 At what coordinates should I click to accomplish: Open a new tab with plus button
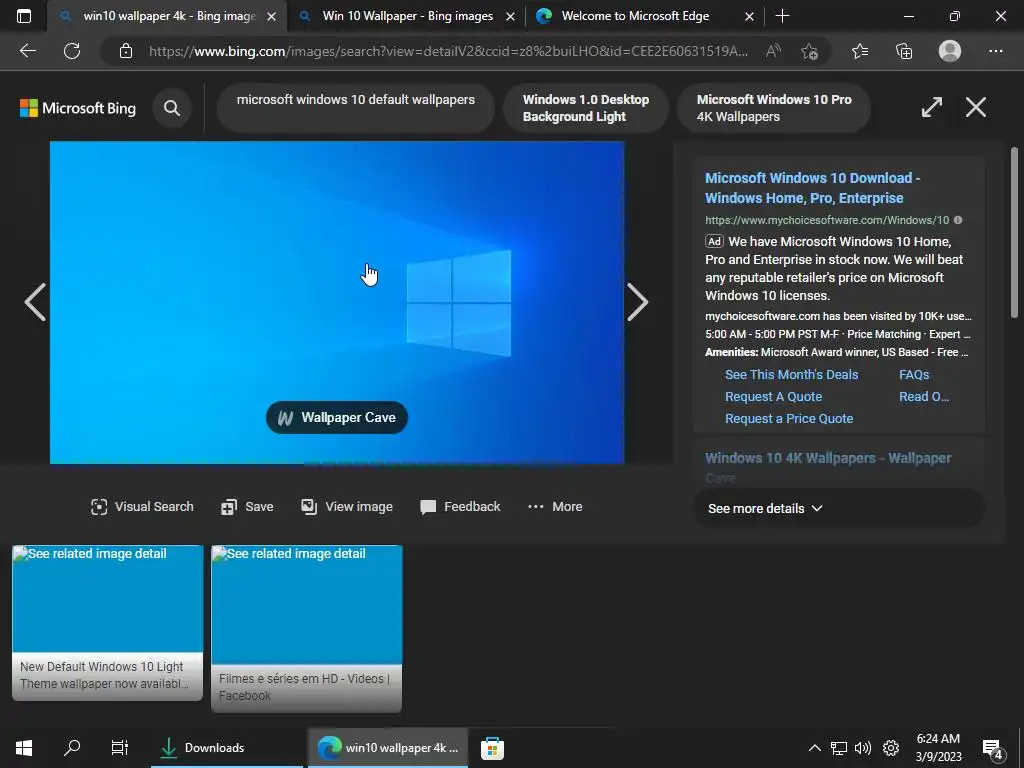coord(782,16)
